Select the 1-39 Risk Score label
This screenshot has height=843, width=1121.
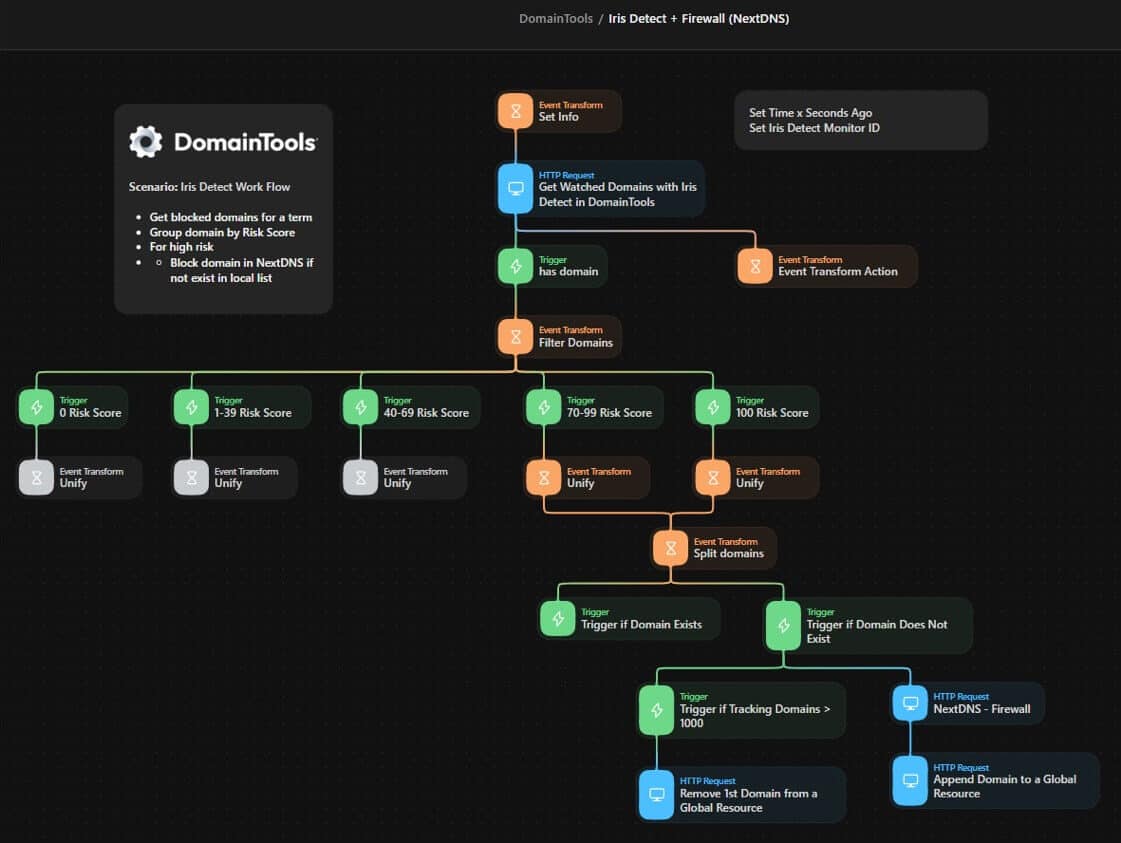click(x=252, y=413)
